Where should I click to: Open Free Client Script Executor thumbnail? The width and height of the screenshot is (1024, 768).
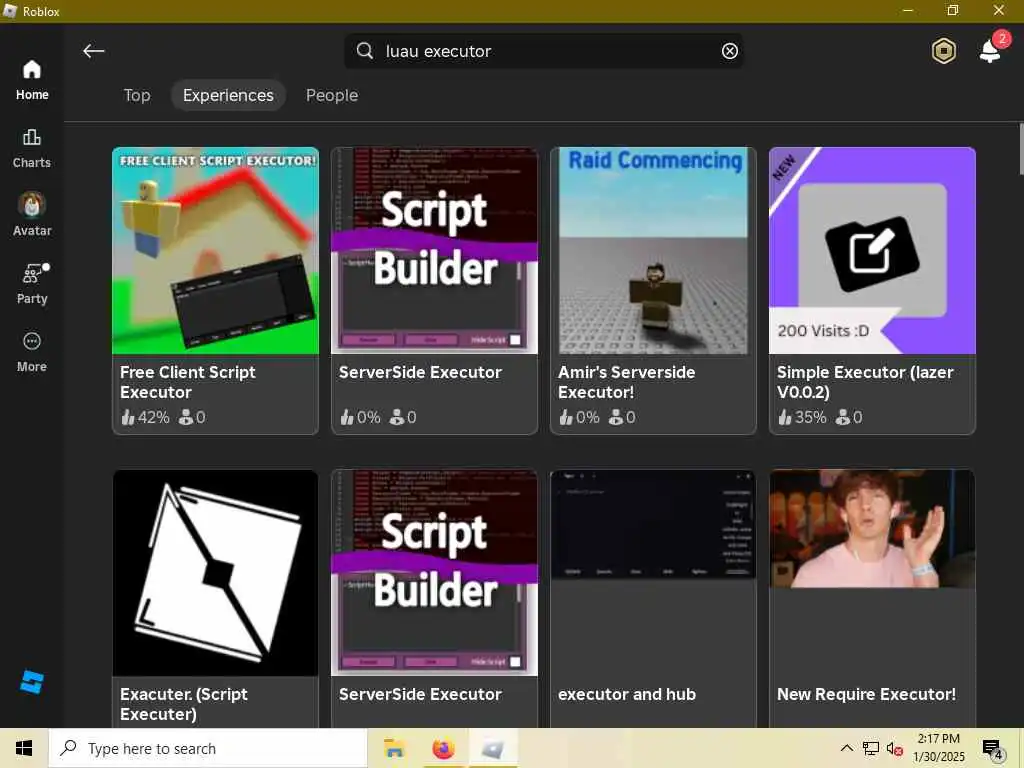[216, 251]
